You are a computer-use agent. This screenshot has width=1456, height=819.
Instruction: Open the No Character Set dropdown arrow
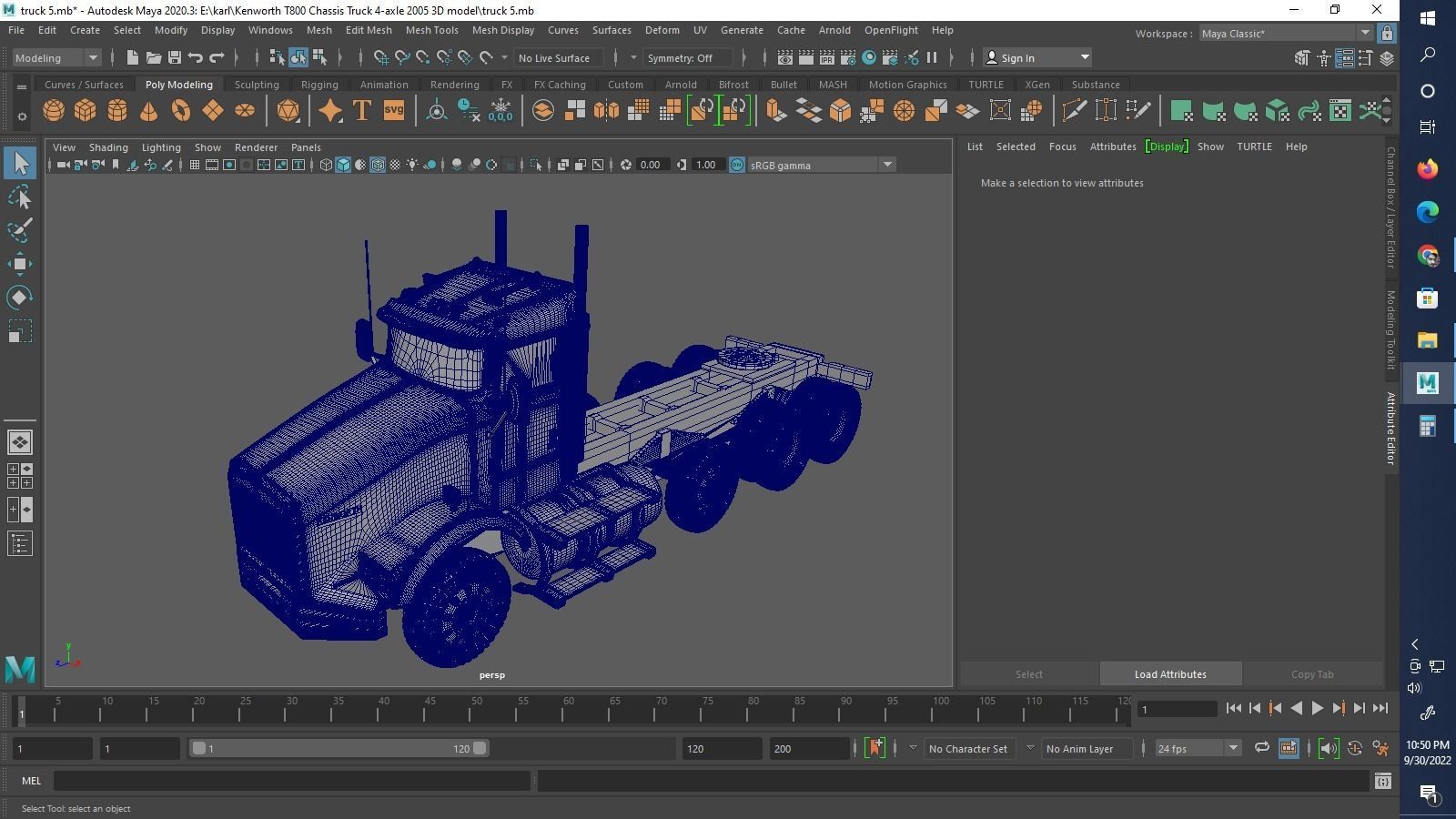tap(913, 748)
